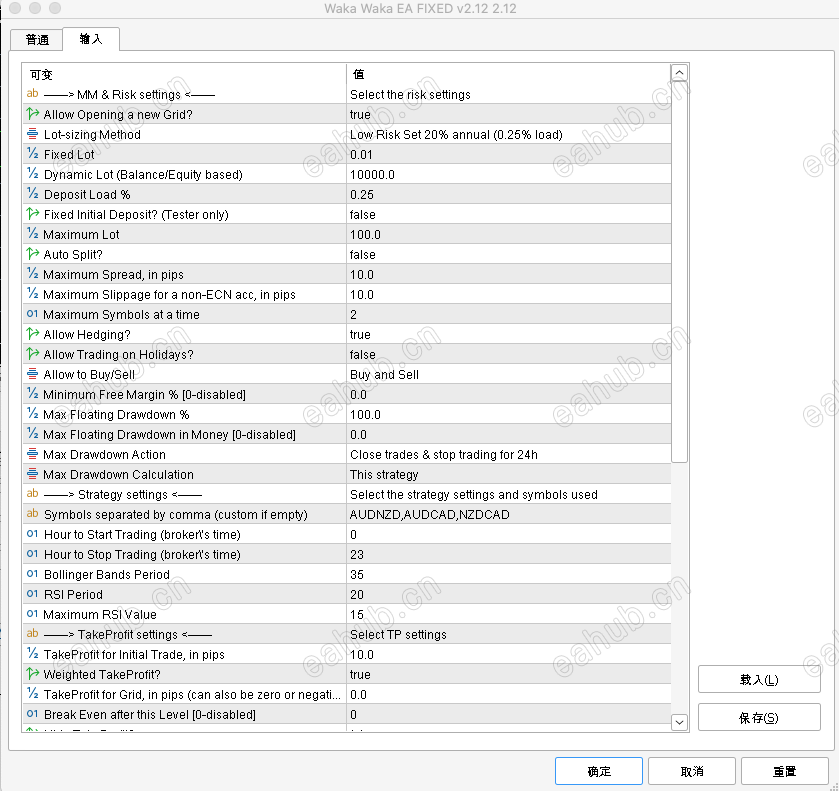Click the 保存(S) save button
This screenshot has width=839, height=791.
759,717
